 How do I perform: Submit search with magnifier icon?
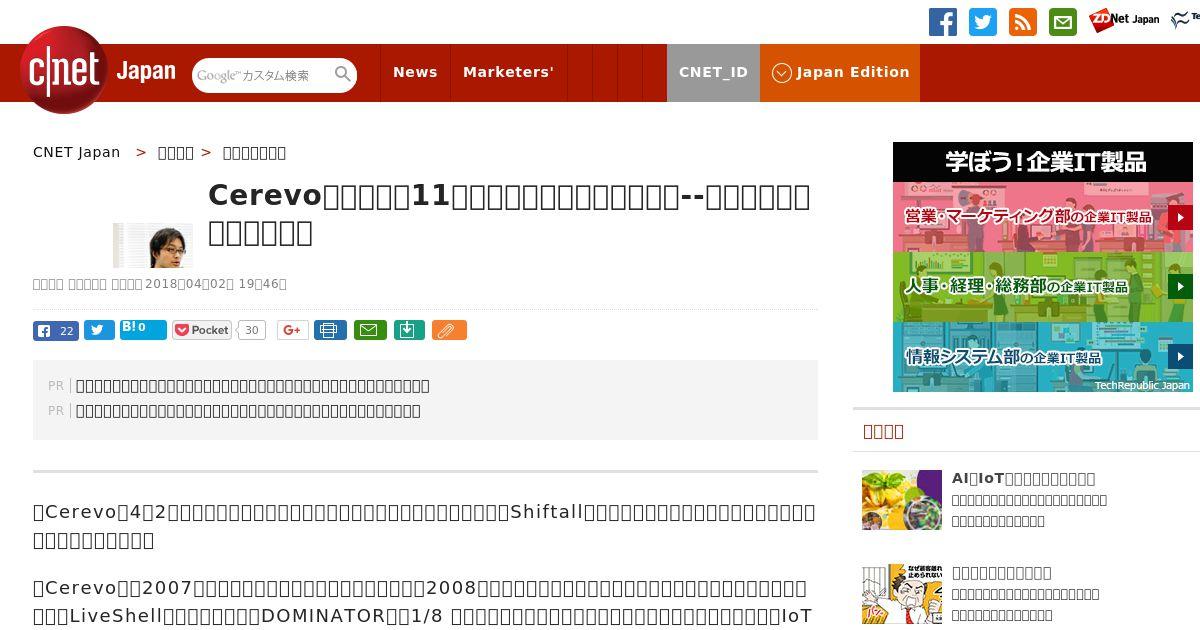[x=343, y=75]
